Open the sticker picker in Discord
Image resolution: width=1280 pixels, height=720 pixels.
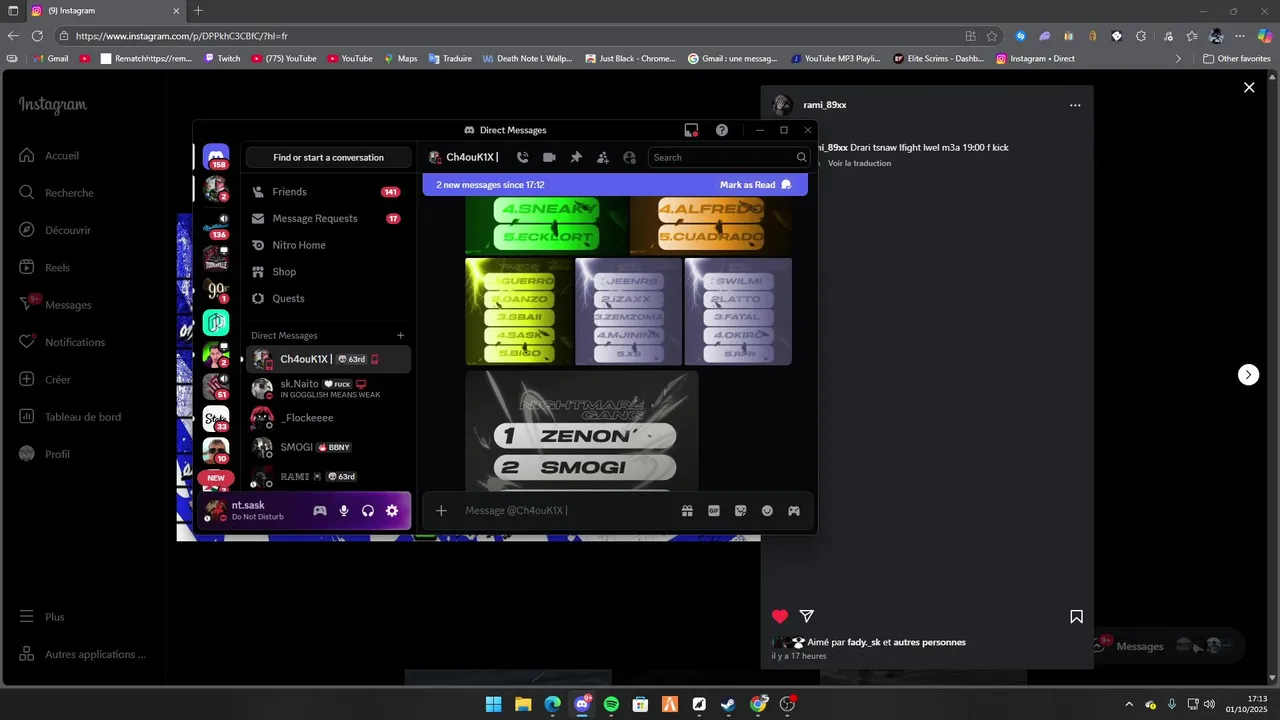pos(740,510)
